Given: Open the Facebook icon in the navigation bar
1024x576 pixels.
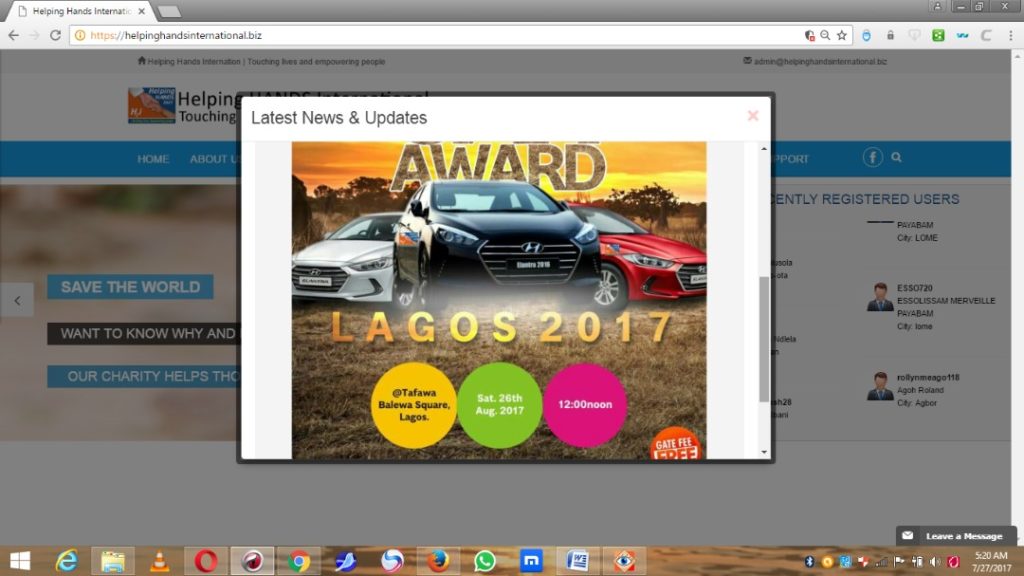Looking at the screenshot, I should 872,158.
